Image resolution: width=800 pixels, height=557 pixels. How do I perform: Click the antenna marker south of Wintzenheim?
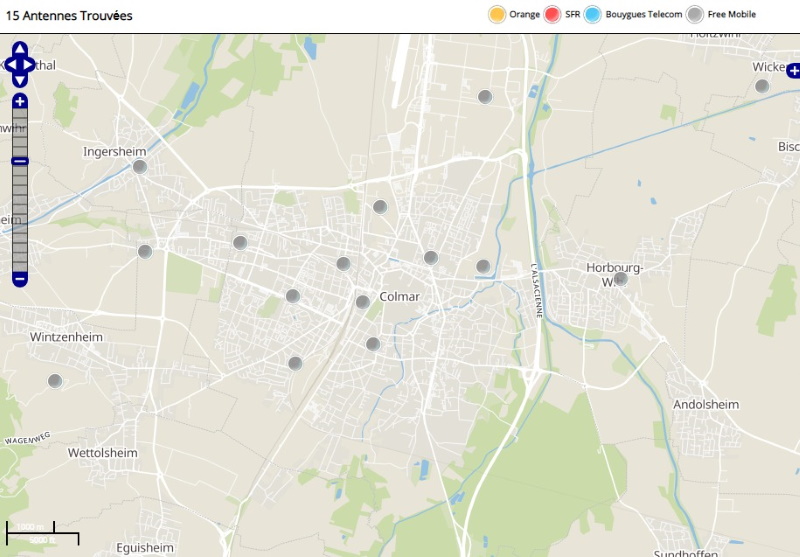[x=55, y=381]
